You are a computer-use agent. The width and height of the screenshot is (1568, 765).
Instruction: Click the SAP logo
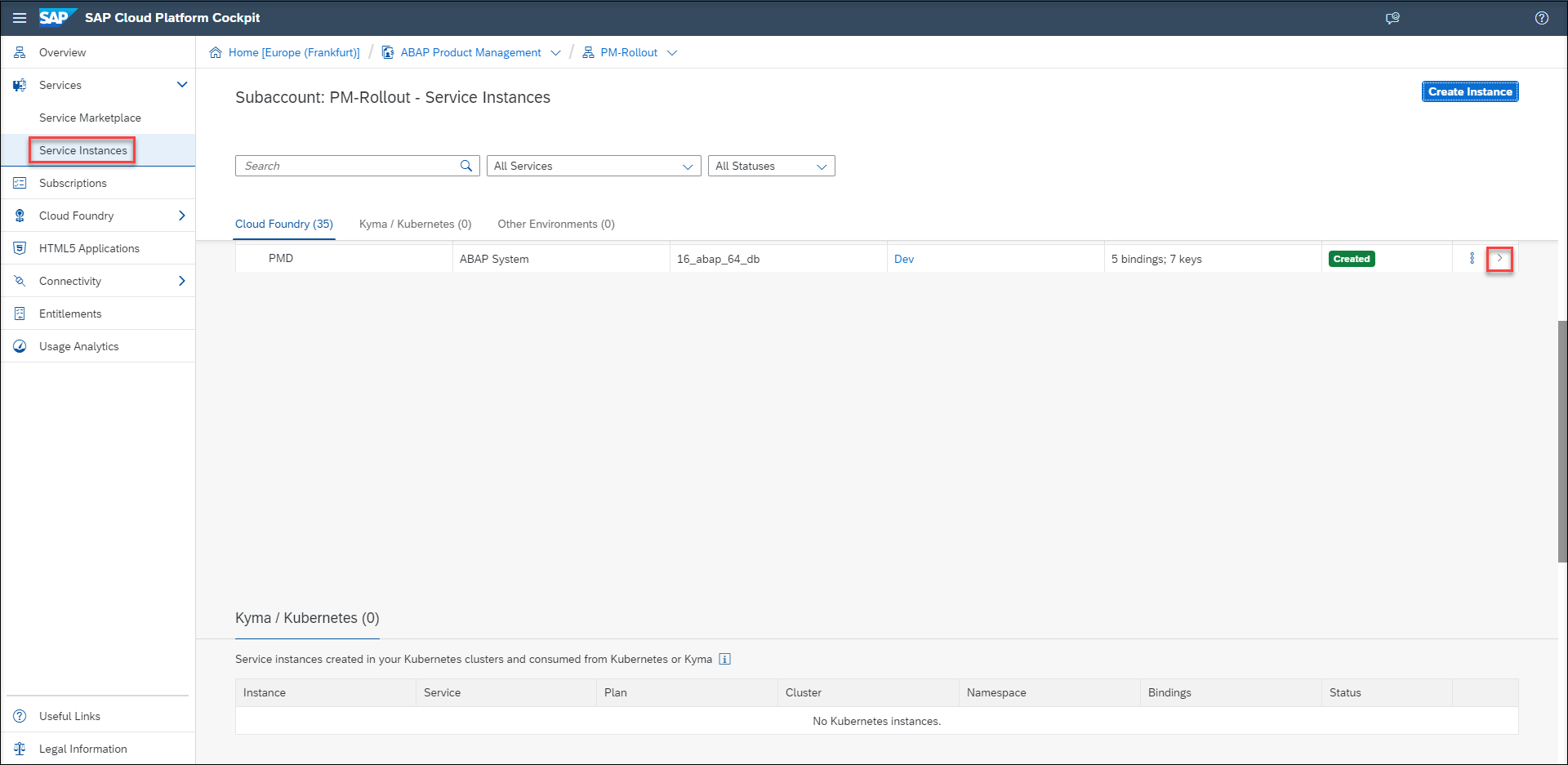click(57, 17)
